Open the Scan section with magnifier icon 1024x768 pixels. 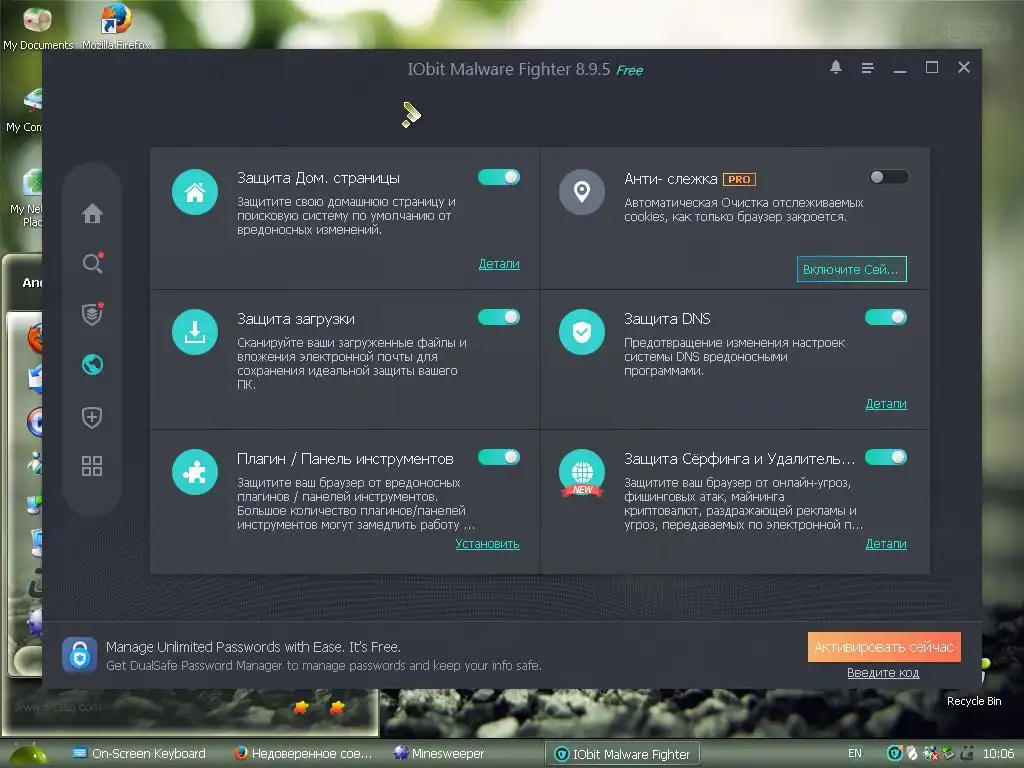[92, 263]
